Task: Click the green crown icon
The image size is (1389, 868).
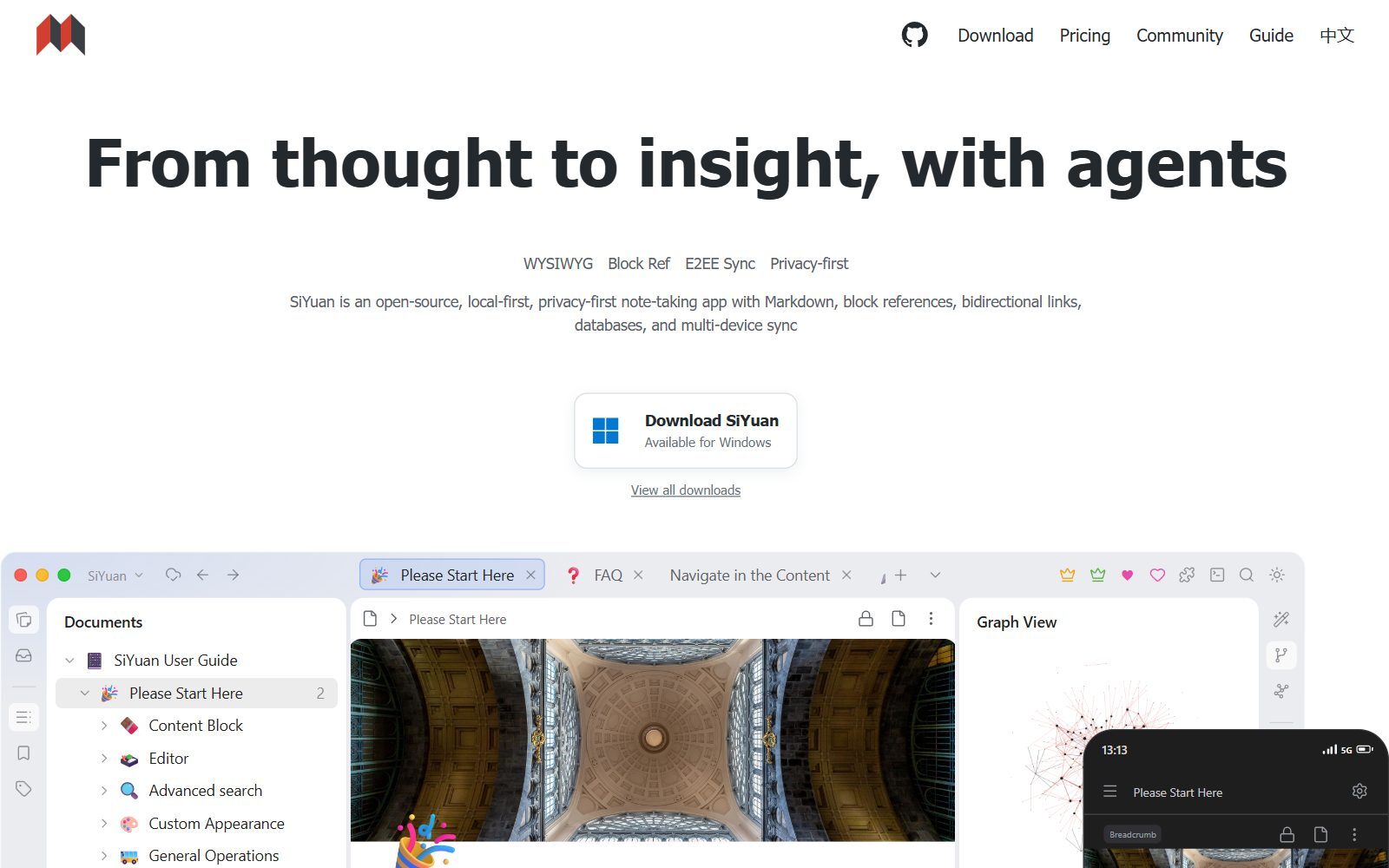Action: 1097,575
